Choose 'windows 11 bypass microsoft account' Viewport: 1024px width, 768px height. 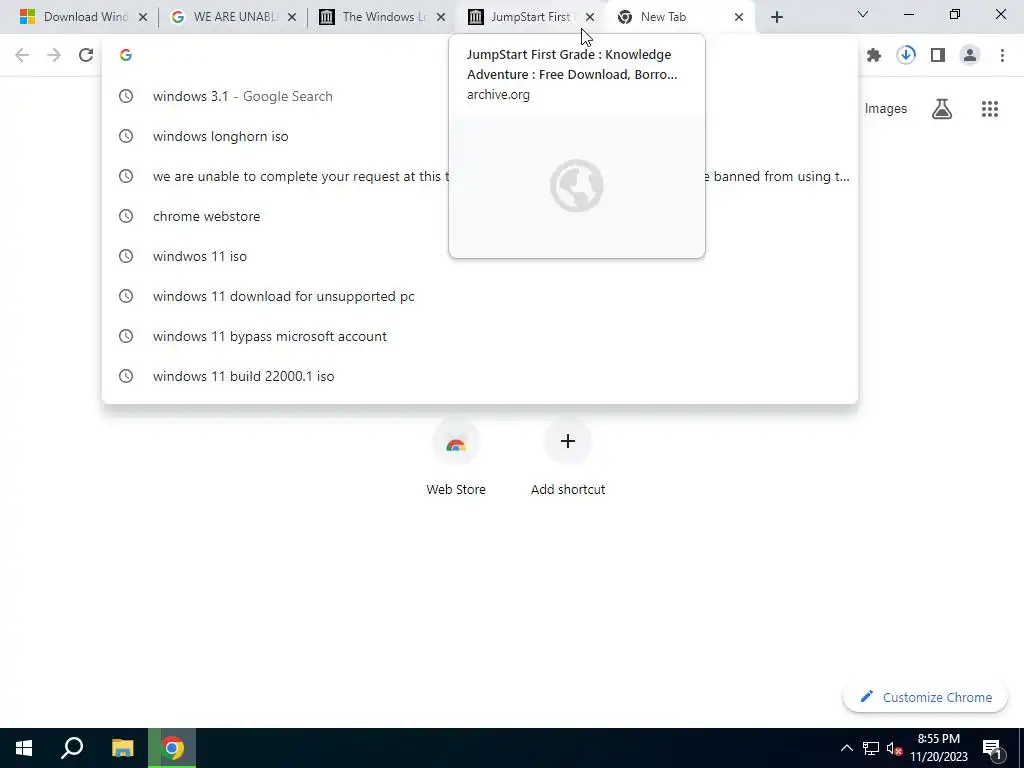tap(479, 336)
